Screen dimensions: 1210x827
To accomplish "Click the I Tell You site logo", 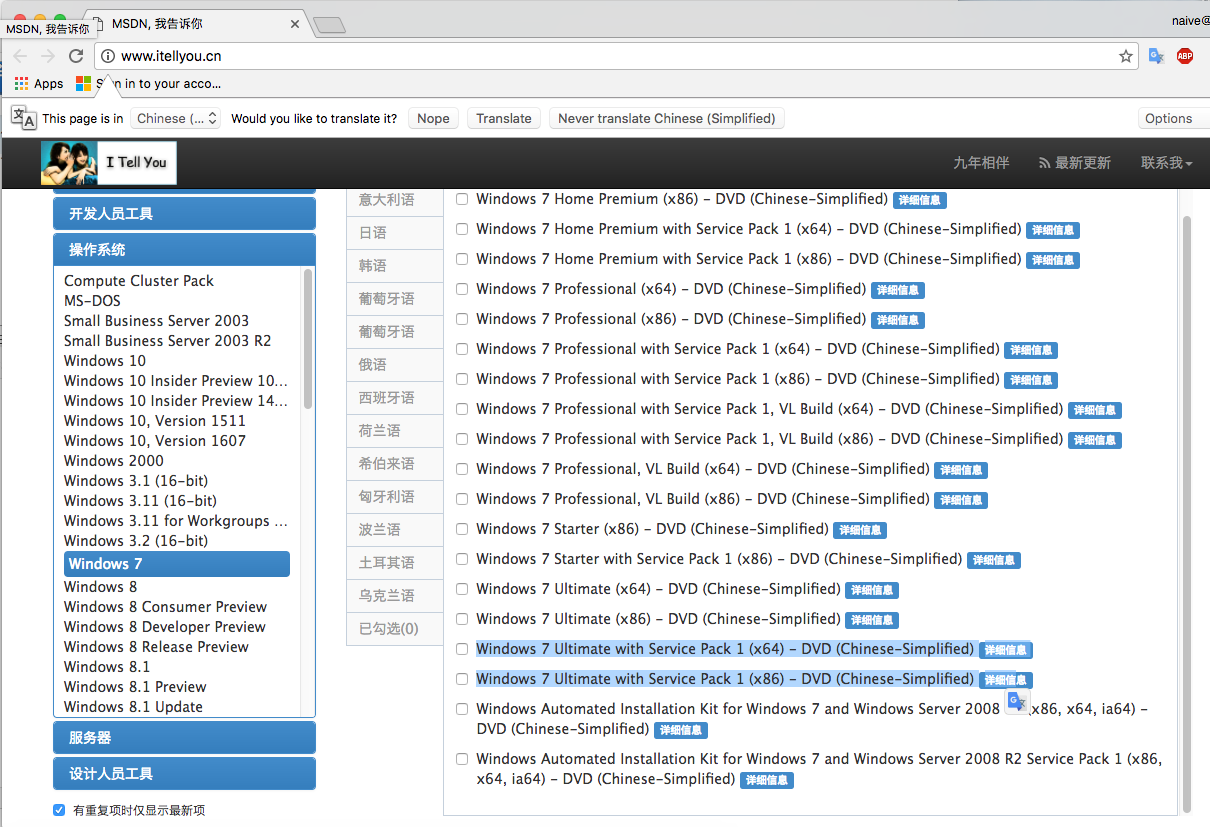I will (x=109, y=162).
